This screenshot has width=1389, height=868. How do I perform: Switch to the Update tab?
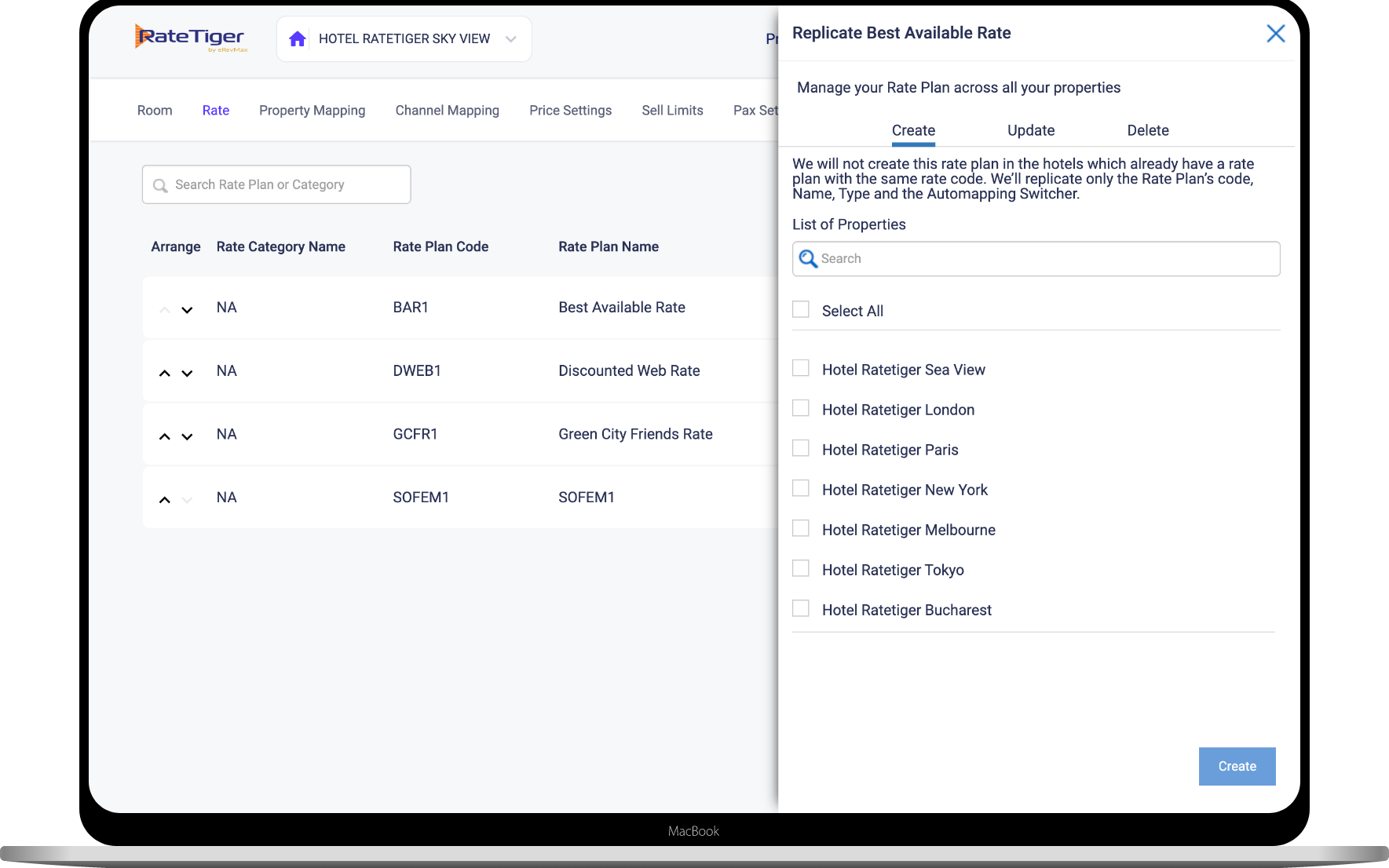click(1031, 131)
